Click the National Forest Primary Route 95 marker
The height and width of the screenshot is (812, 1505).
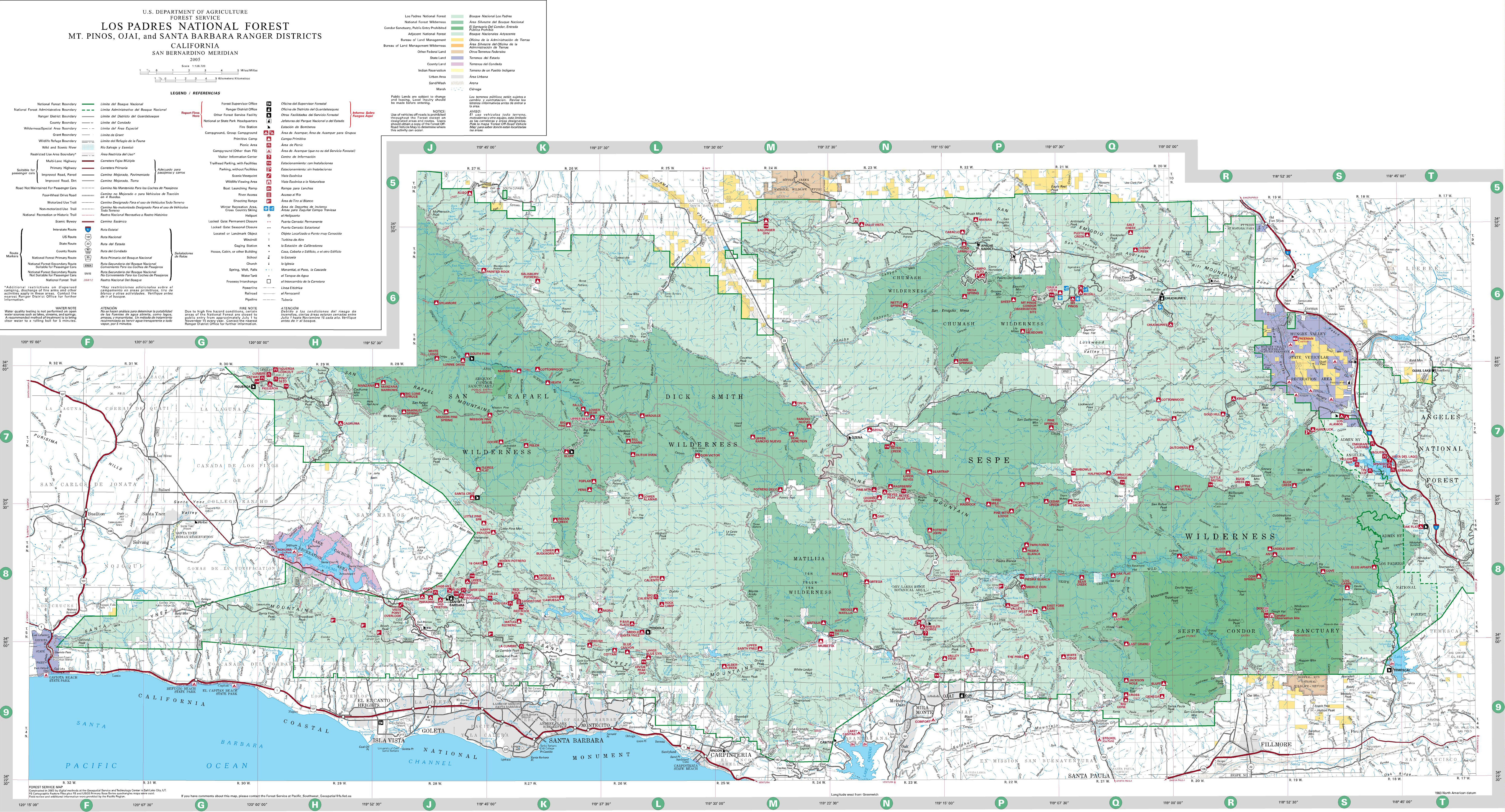(x=88, y=258)
